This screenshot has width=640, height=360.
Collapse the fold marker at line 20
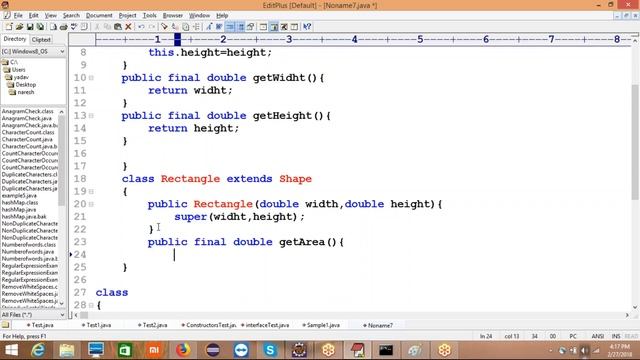pos(91,204)
